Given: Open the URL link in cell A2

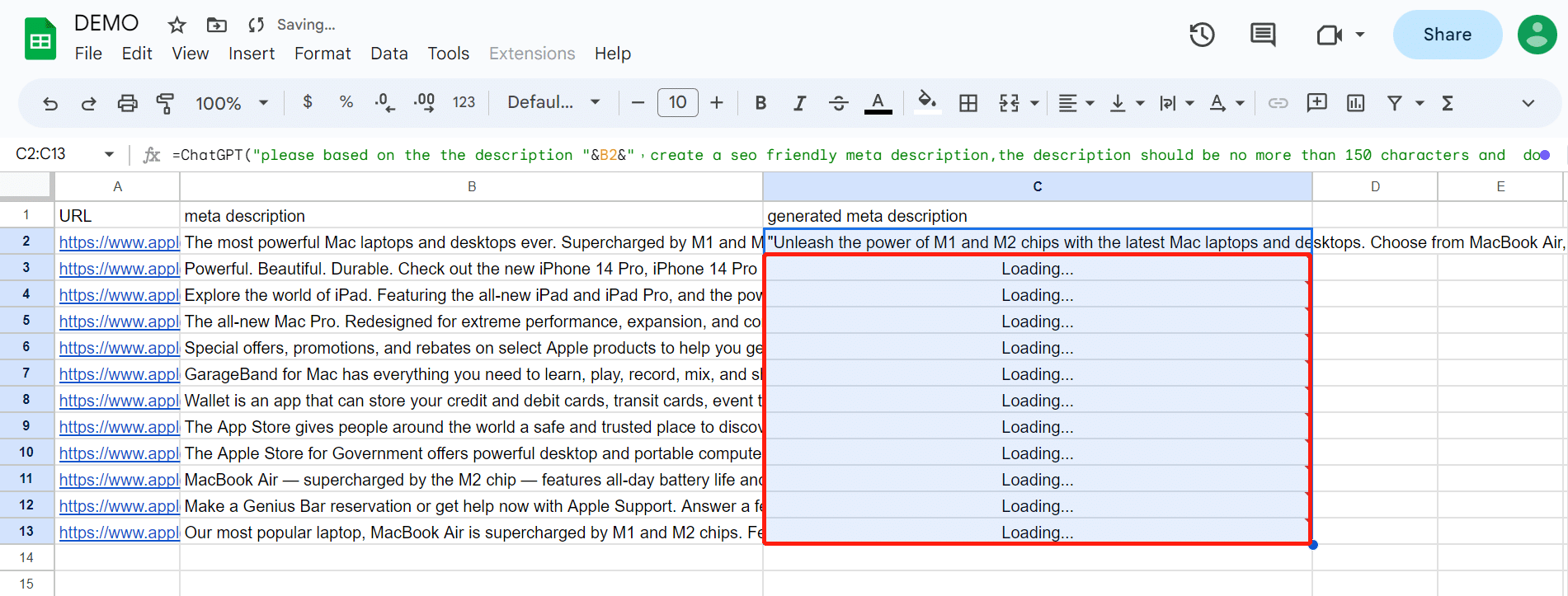Looking at the screenshot, I should [119, 242].
